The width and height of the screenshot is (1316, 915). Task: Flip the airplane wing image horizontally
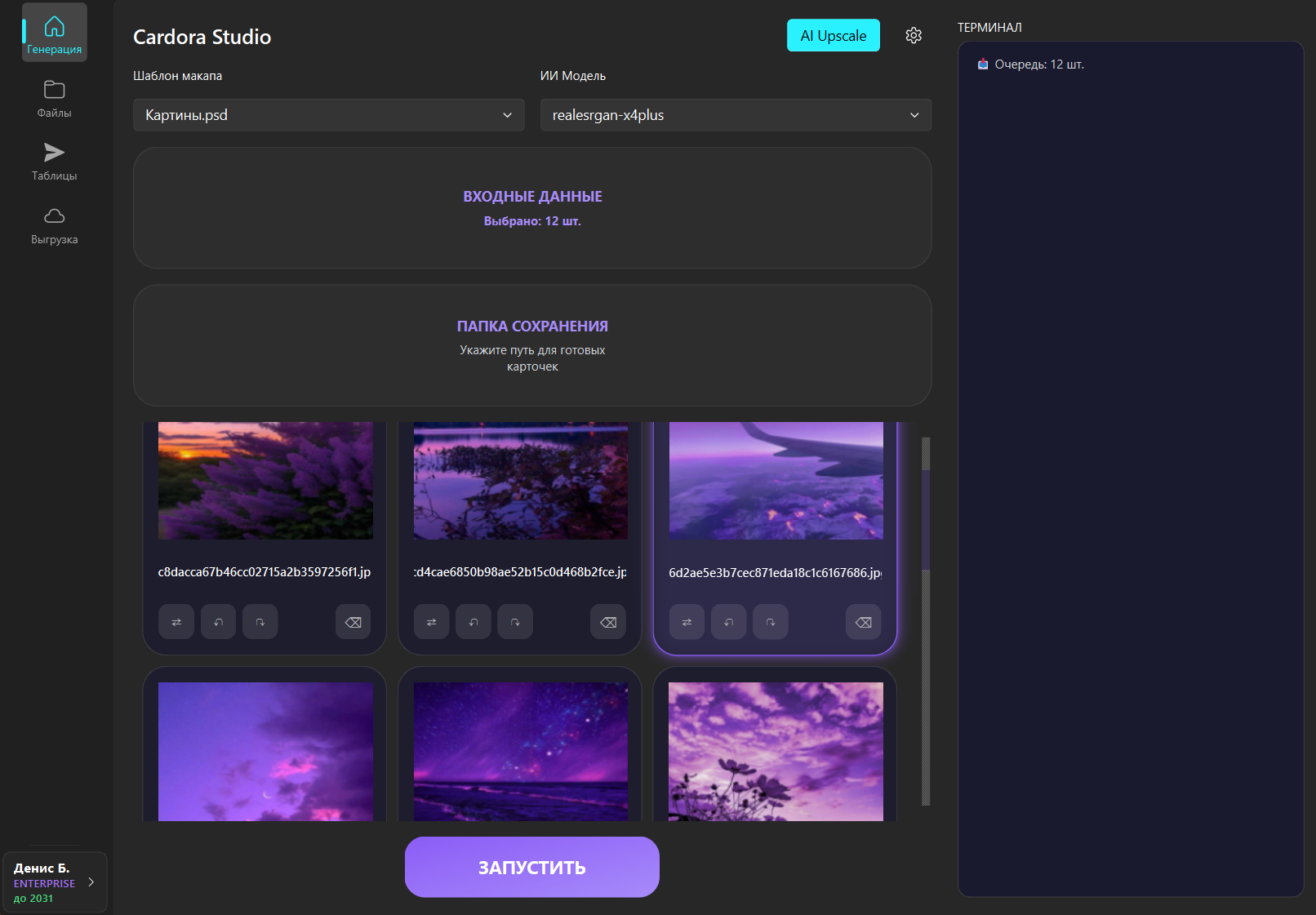pyautogui.click(x=686, y=621)
